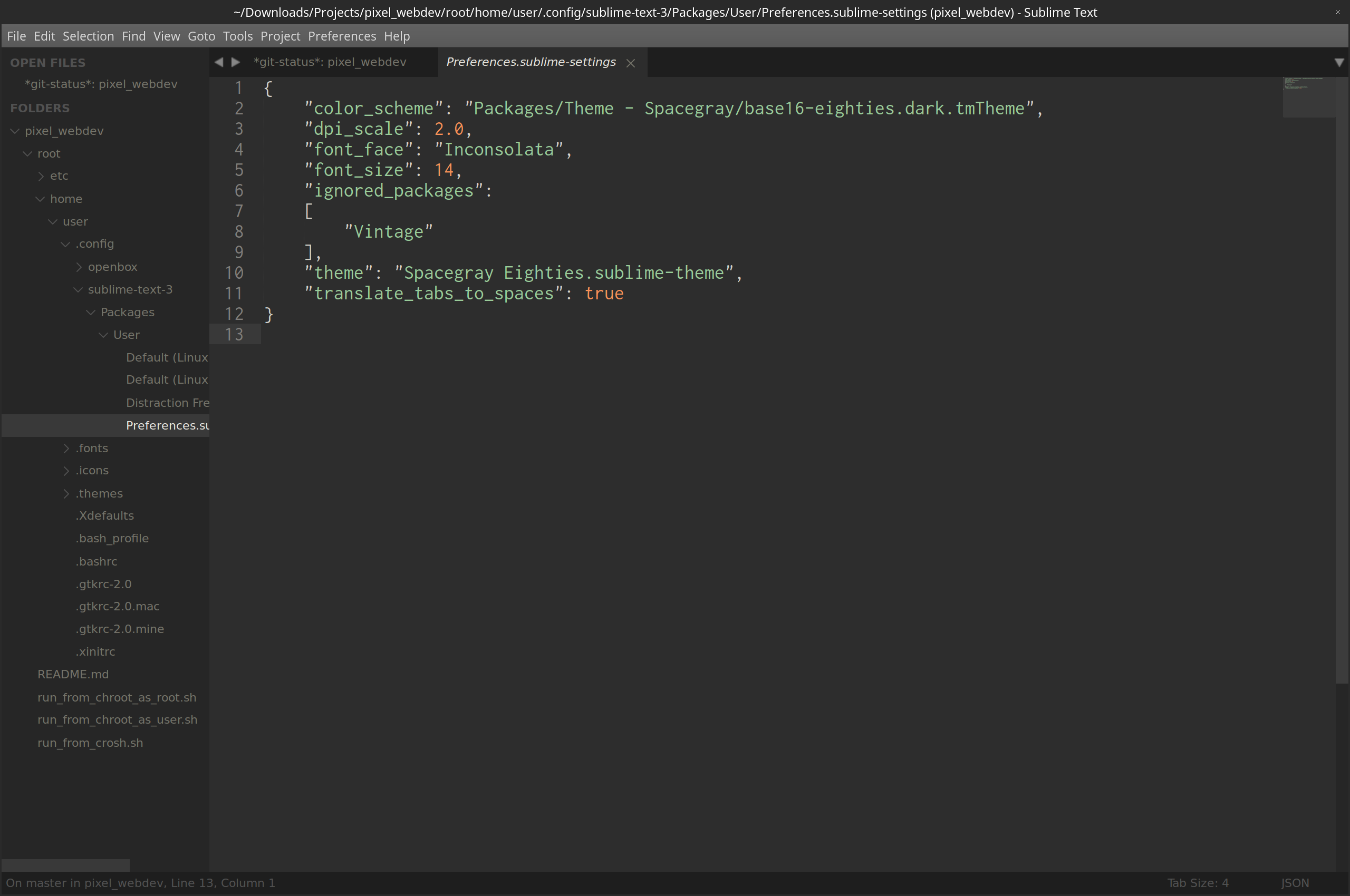
Task: Open the Preferences menu
Action: [x=342, y=36]
